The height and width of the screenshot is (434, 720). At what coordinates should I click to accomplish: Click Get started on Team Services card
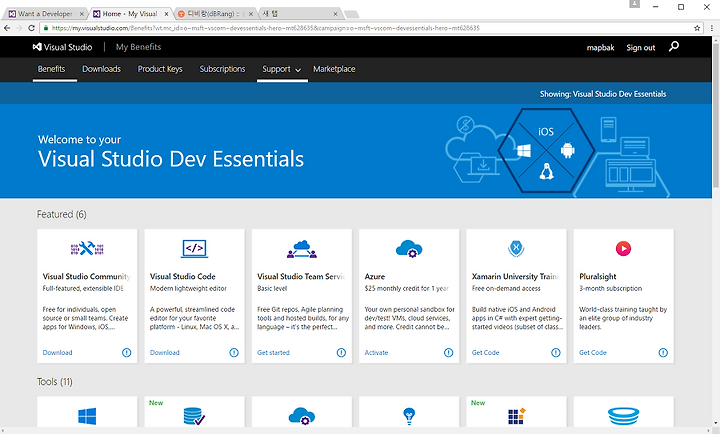pyautogui.click(x=273, y=353)
